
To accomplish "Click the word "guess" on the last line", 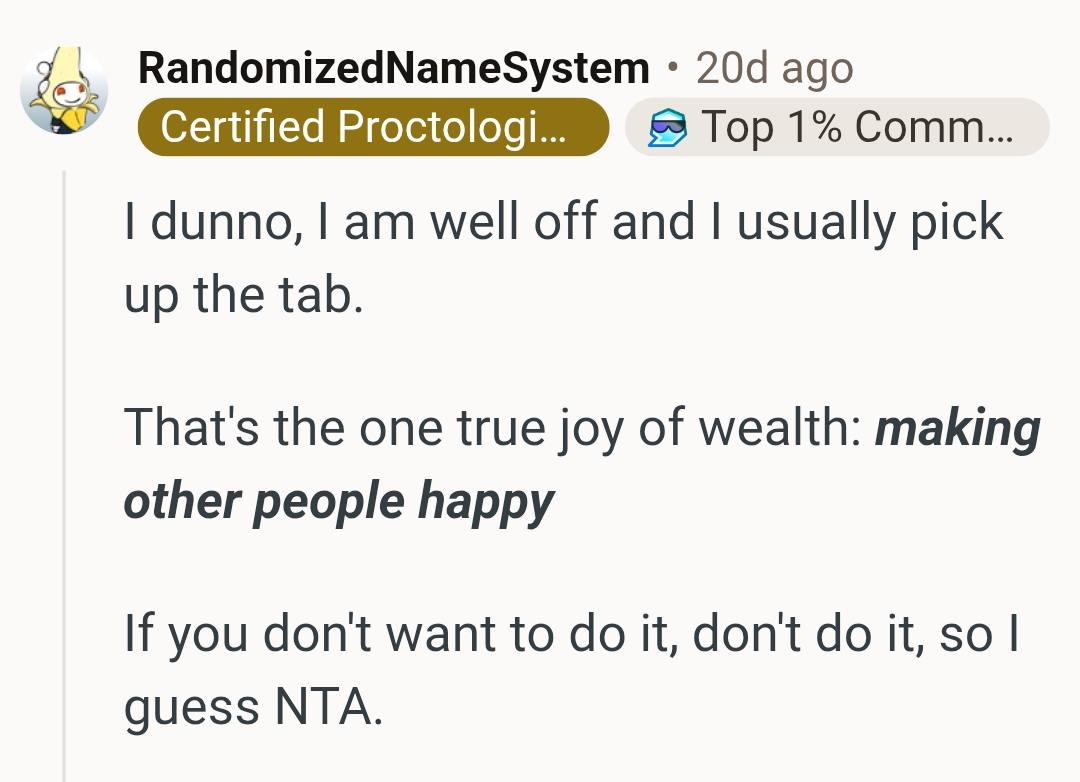I will (191, 706).
